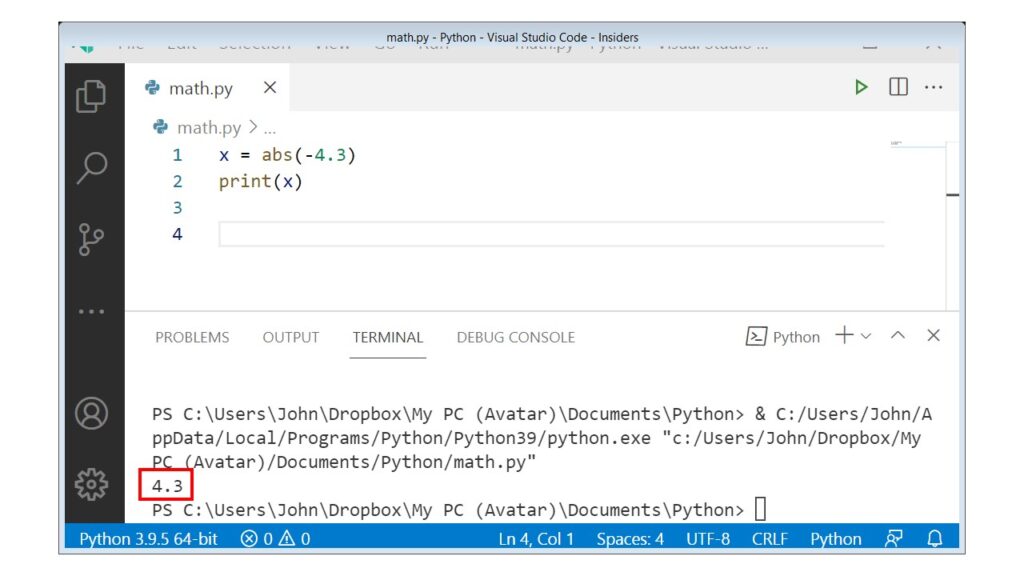Click the editor vertical scrollbar
1024x576 pixels.
[x=952, y=225]
